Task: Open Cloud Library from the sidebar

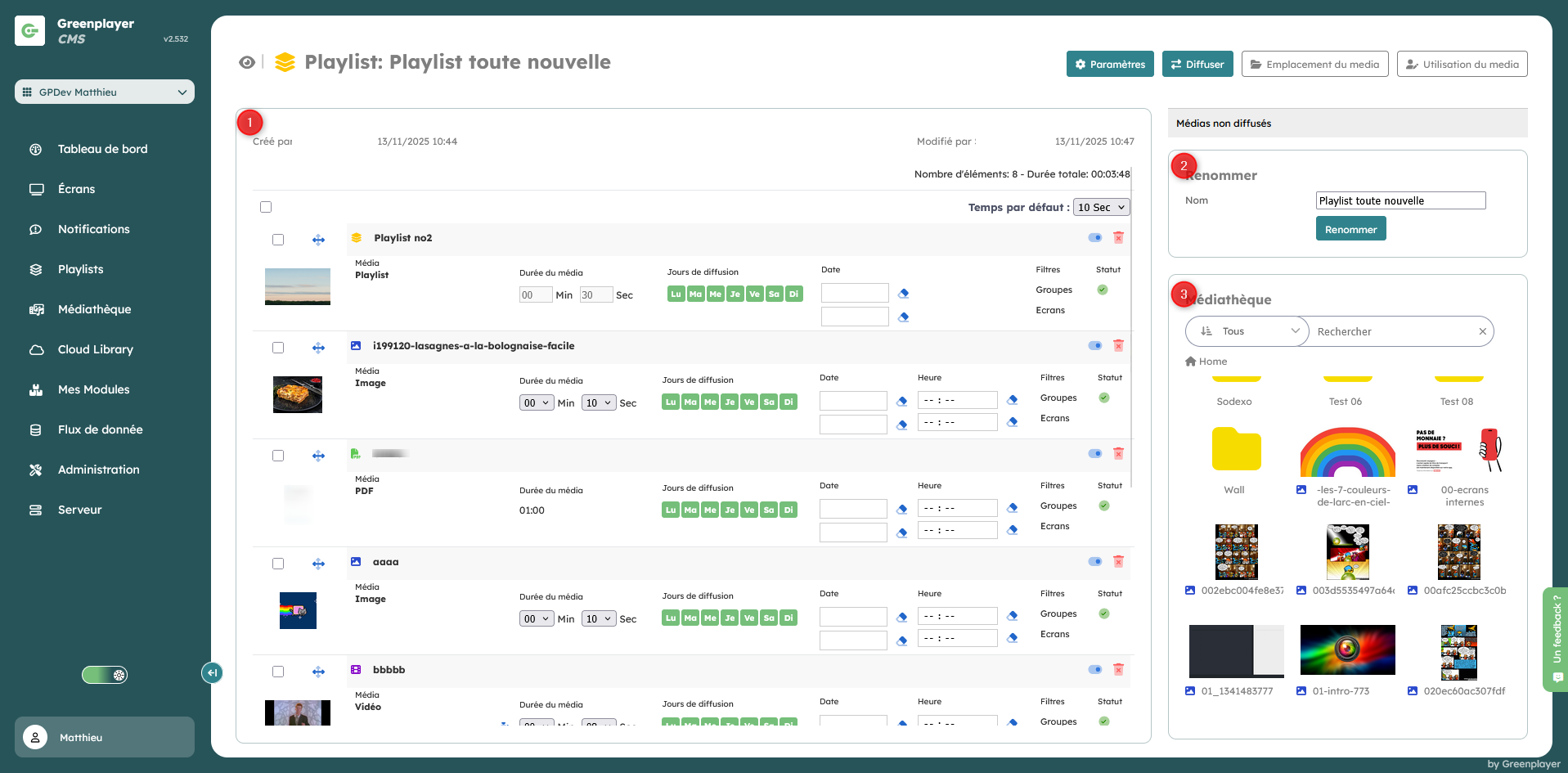Action: click(95, 349)
